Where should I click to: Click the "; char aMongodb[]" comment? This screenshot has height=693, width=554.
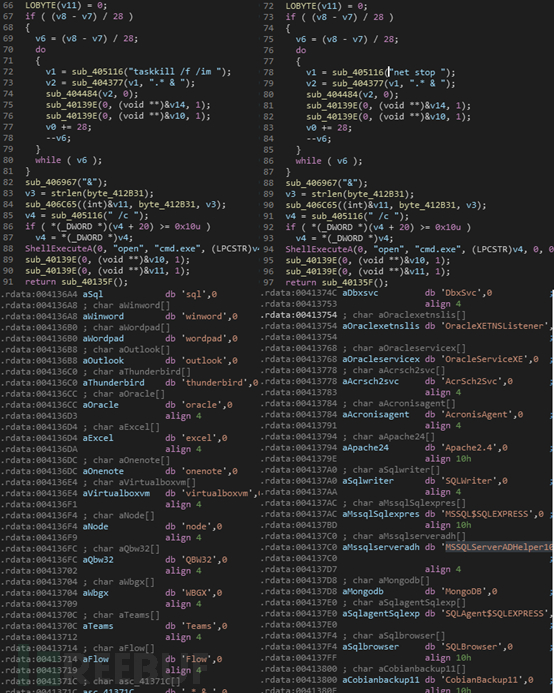[x=386, y=580]
